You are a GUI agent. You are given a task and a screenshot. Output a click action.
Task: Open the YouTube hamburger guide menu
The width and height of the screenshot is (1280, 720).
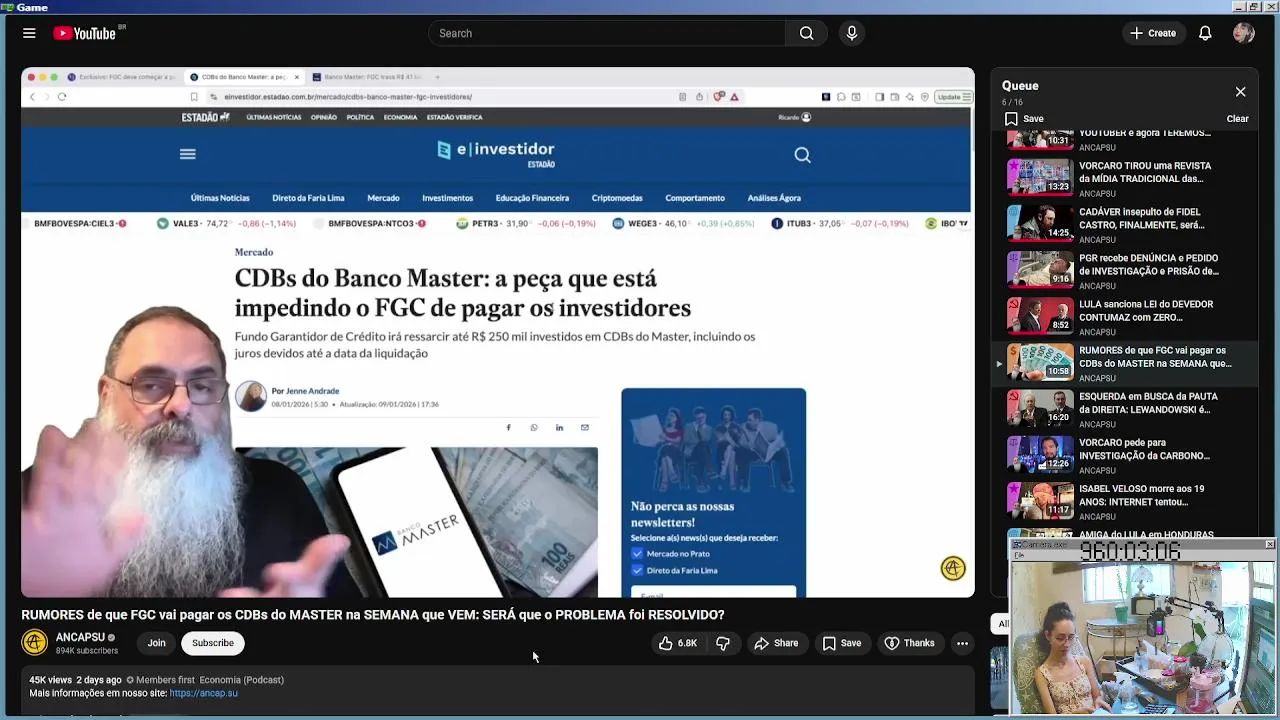coord(29,33)
